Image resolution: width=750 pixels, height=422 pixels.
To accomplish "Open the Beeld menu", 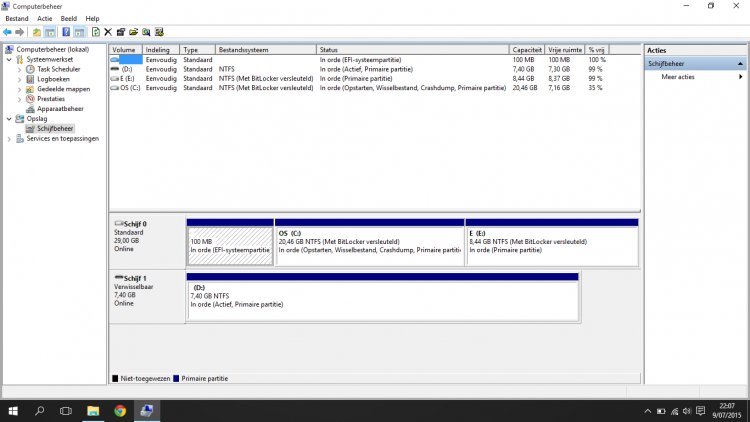I will click(68, 18).
